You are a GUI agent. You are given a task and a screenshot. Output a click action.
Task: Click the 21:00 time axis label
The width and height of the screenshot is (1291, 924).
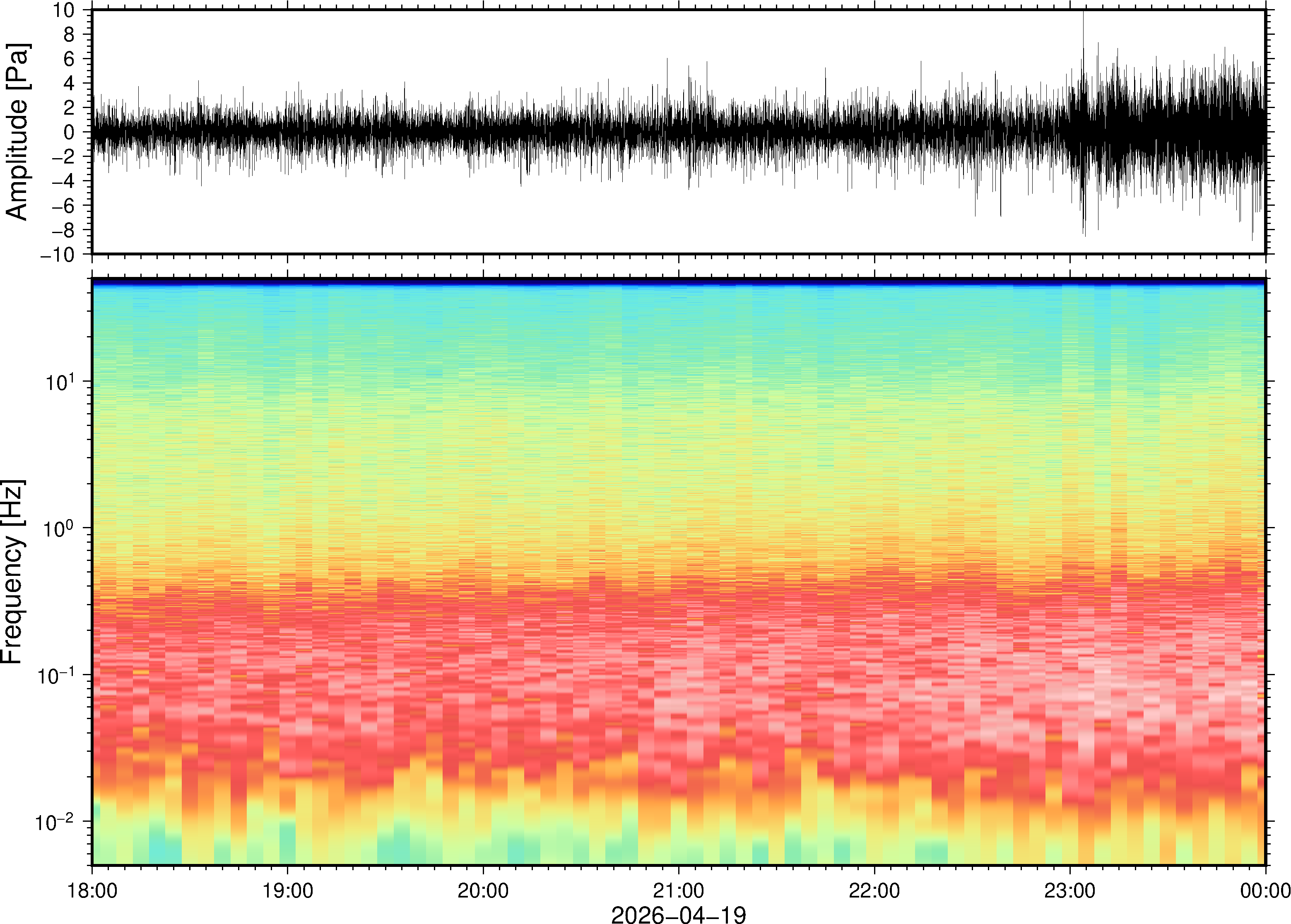[x=678, y=890]
